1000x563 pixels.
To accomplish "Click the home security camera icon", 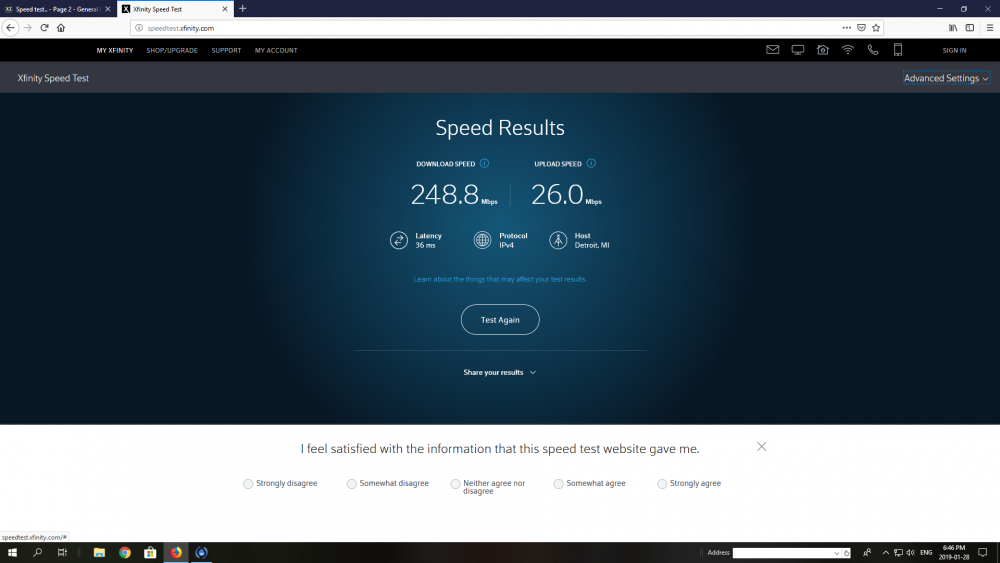I will 822,50.
